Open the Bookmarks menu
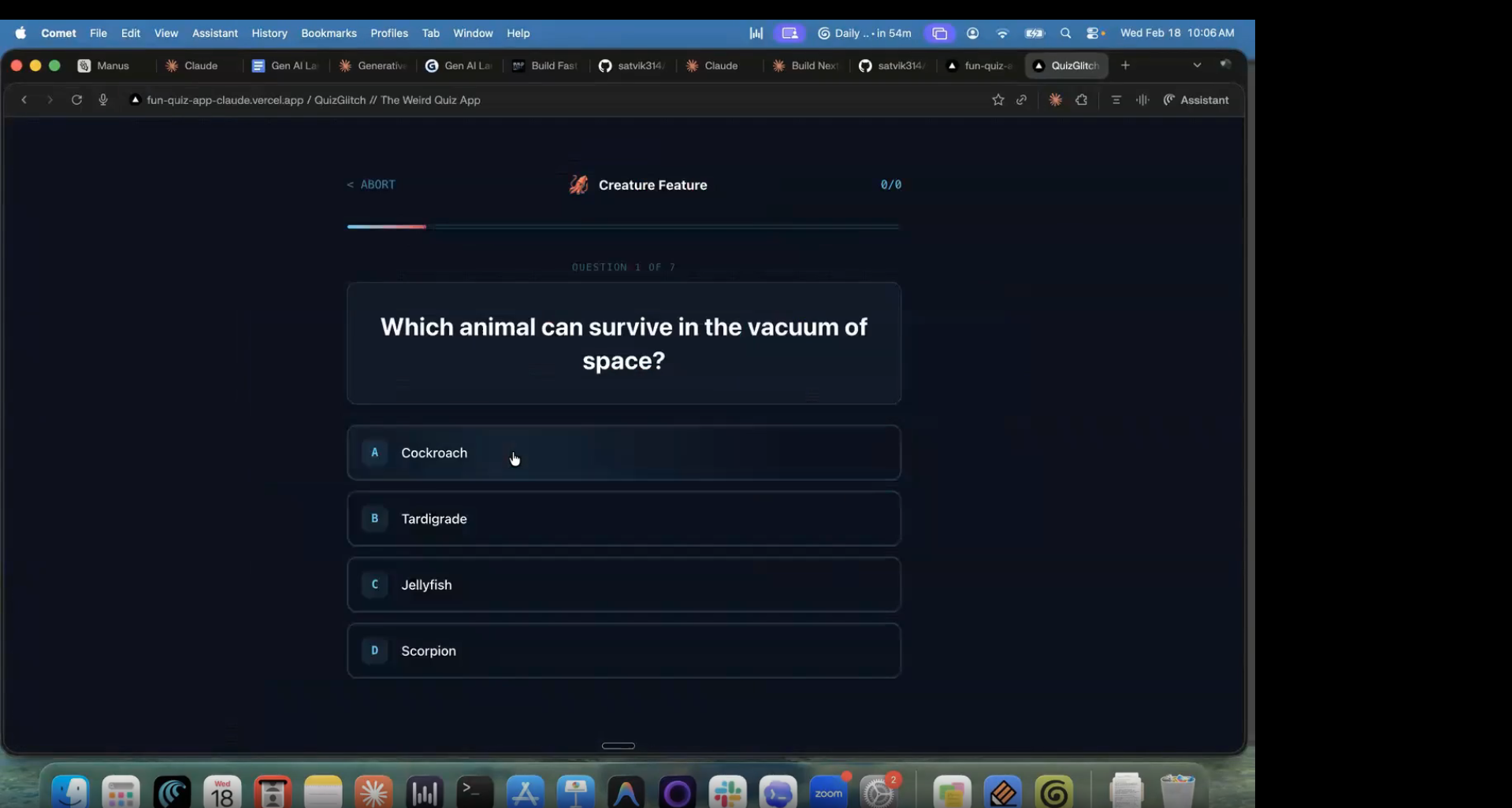1512x808 pixels. point(329,33)
